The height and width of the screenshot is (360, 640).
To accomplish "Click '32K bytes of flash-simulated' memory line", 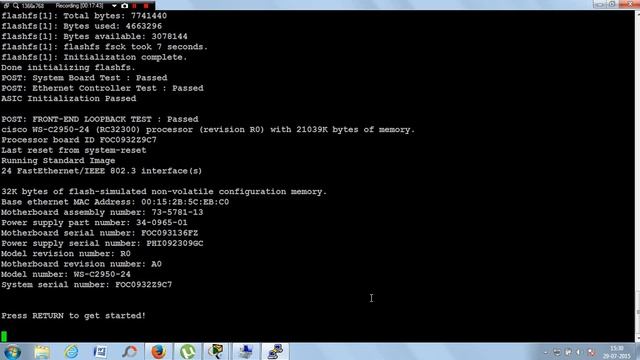I will (x=164, y=191).
